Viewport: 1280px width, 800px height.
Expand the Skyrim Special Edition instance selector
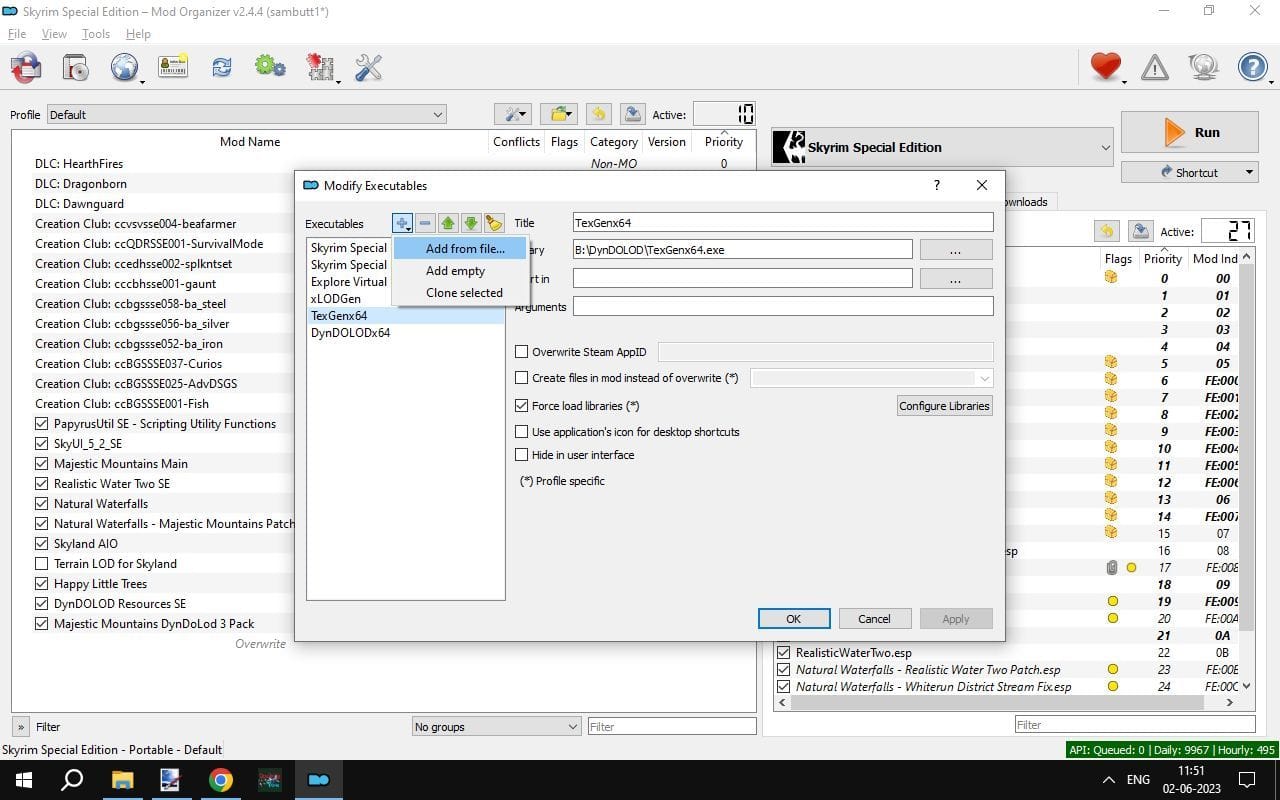[x=1104, y=147]
